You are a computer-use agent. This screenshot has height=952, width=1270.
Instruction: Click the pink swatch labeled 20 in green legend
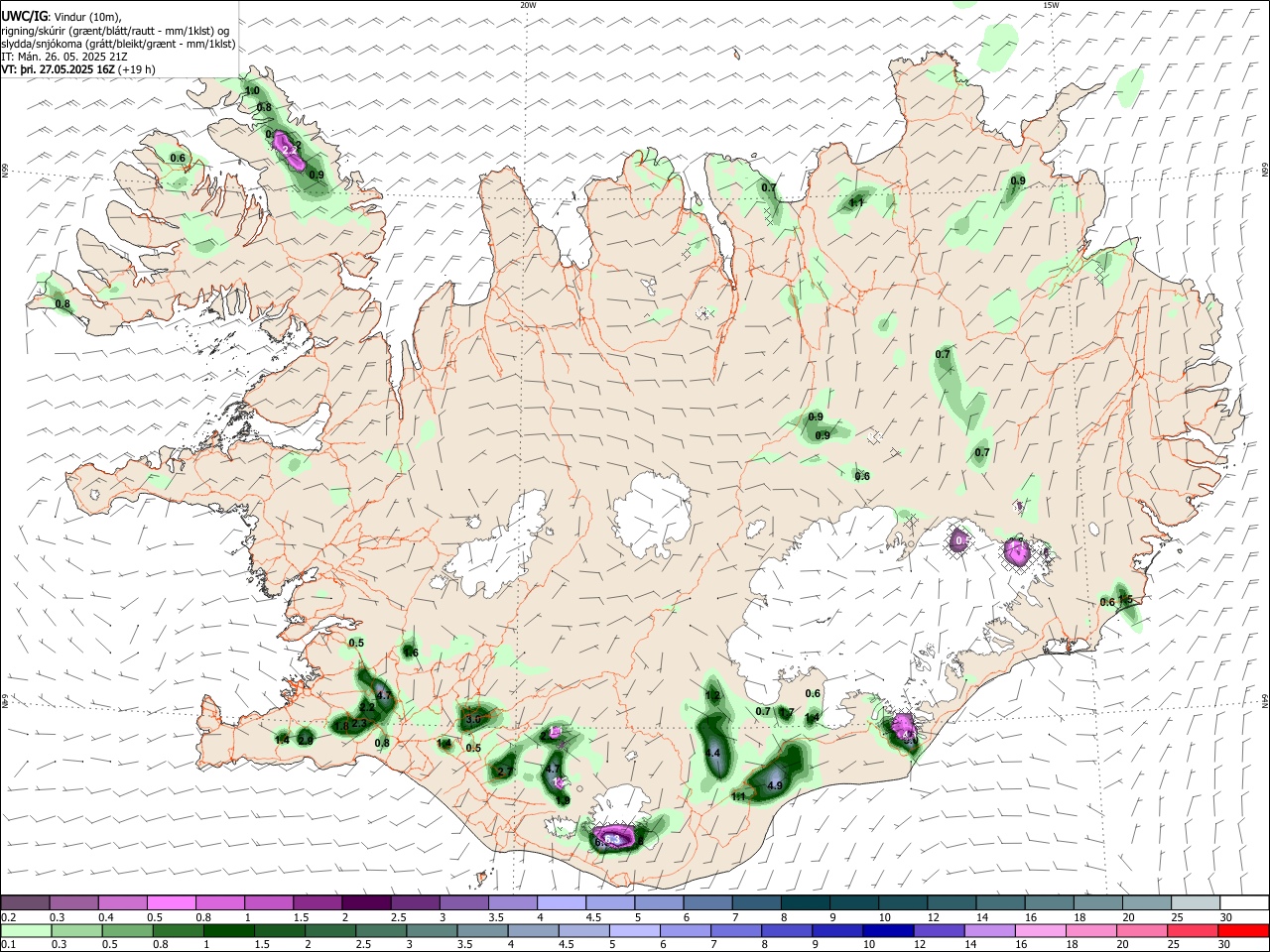tap(1141, 930)
